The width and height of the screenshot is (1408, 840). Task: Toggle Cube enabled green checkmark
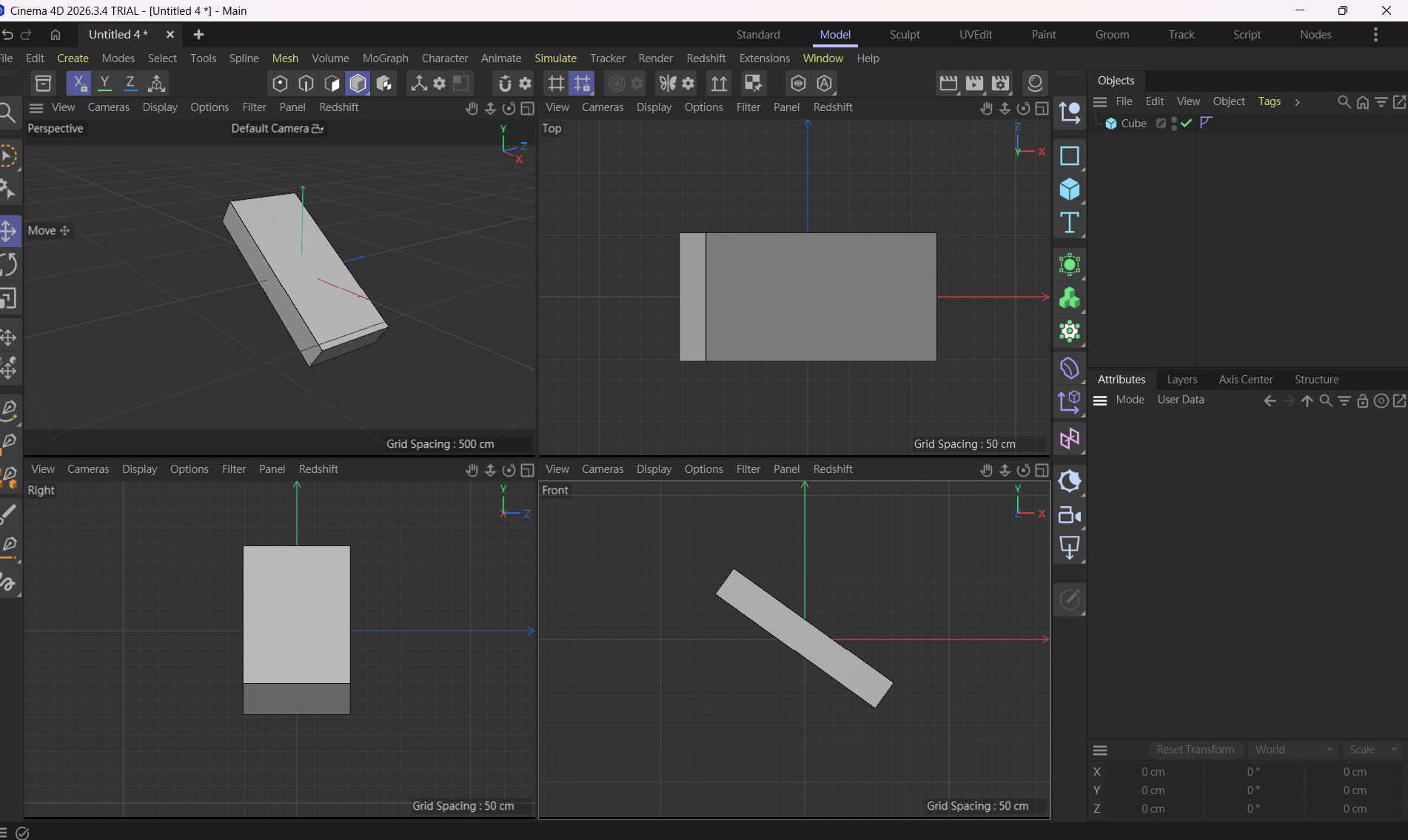tap(1187, 124)
